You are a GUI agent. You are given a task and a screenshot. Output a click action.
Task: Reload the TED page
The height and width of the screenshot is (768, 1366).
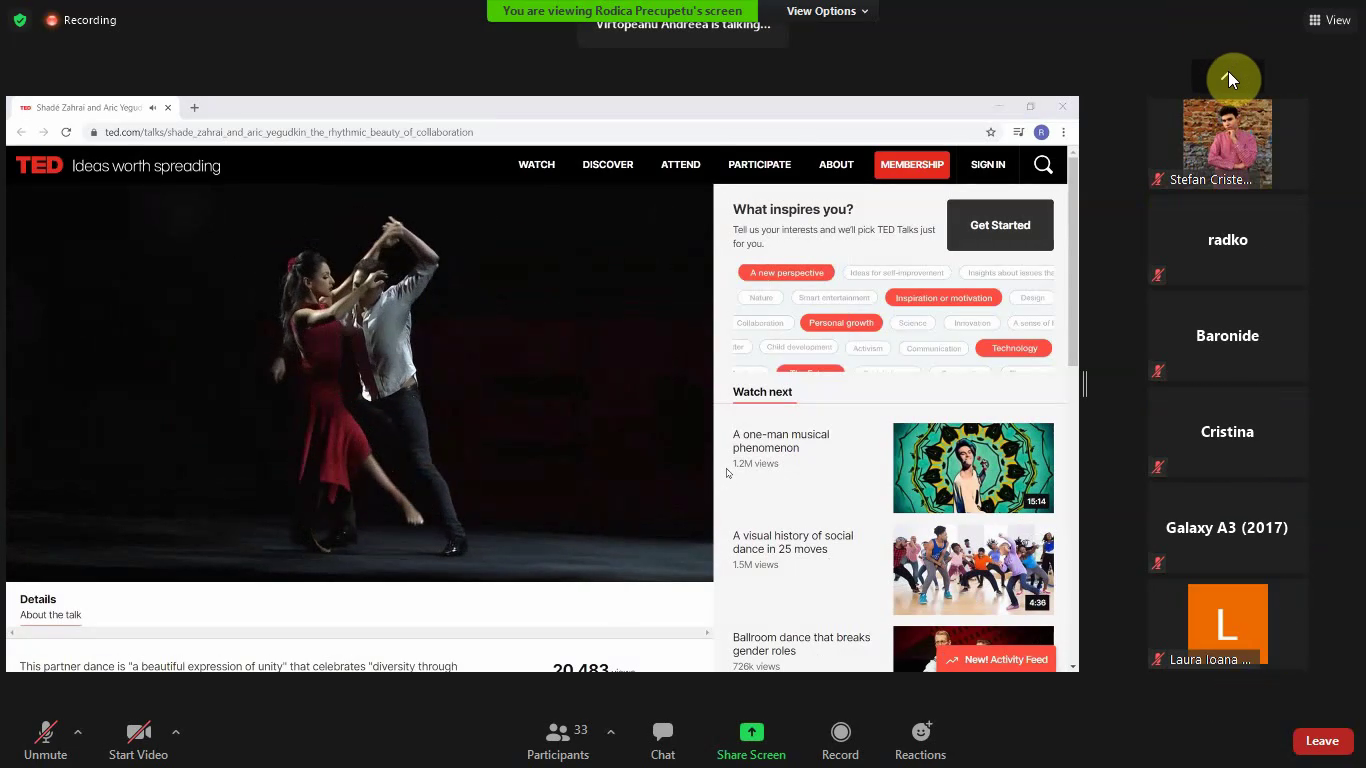click(66, 132)
